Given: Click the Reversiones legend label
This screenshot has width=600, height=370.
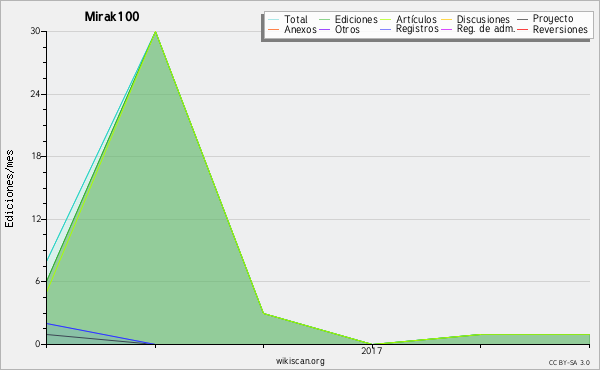Looking at the screenshot, I should [560, 29].
